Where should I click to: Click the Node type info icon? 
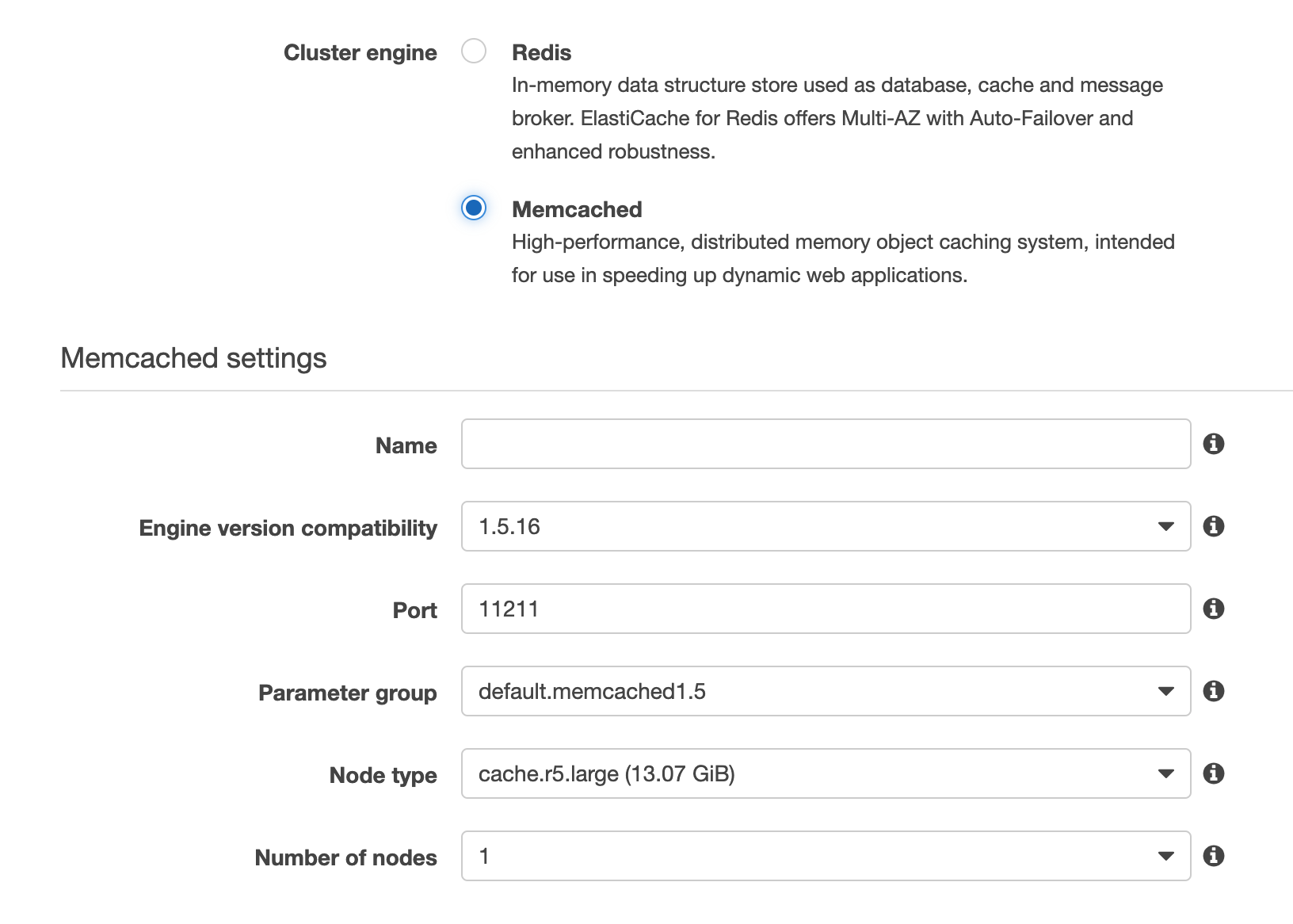pyautogui.click(x=1213, y=773)
